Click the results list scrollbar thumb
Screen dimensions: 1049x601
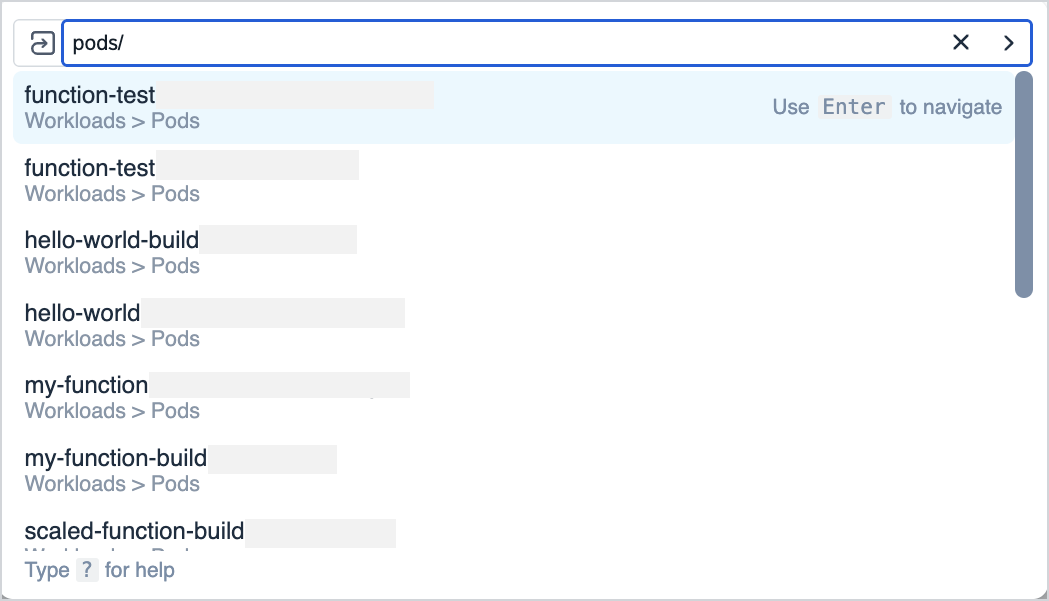point(1023,185)
